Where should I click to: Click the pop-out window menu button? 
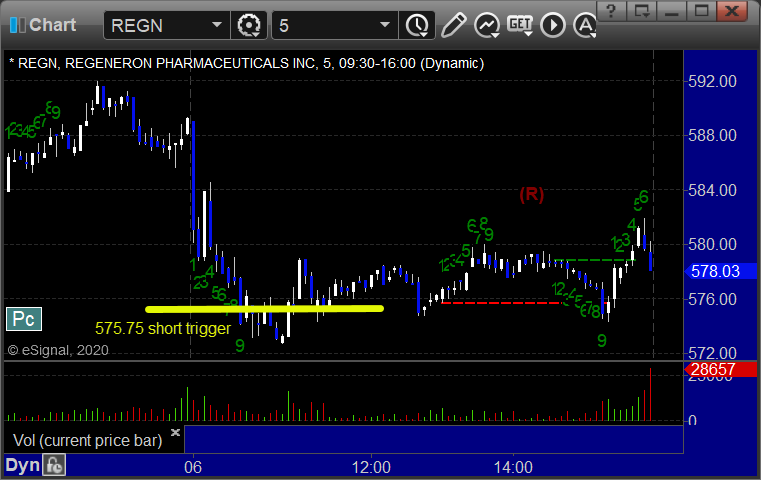point(641,11)
